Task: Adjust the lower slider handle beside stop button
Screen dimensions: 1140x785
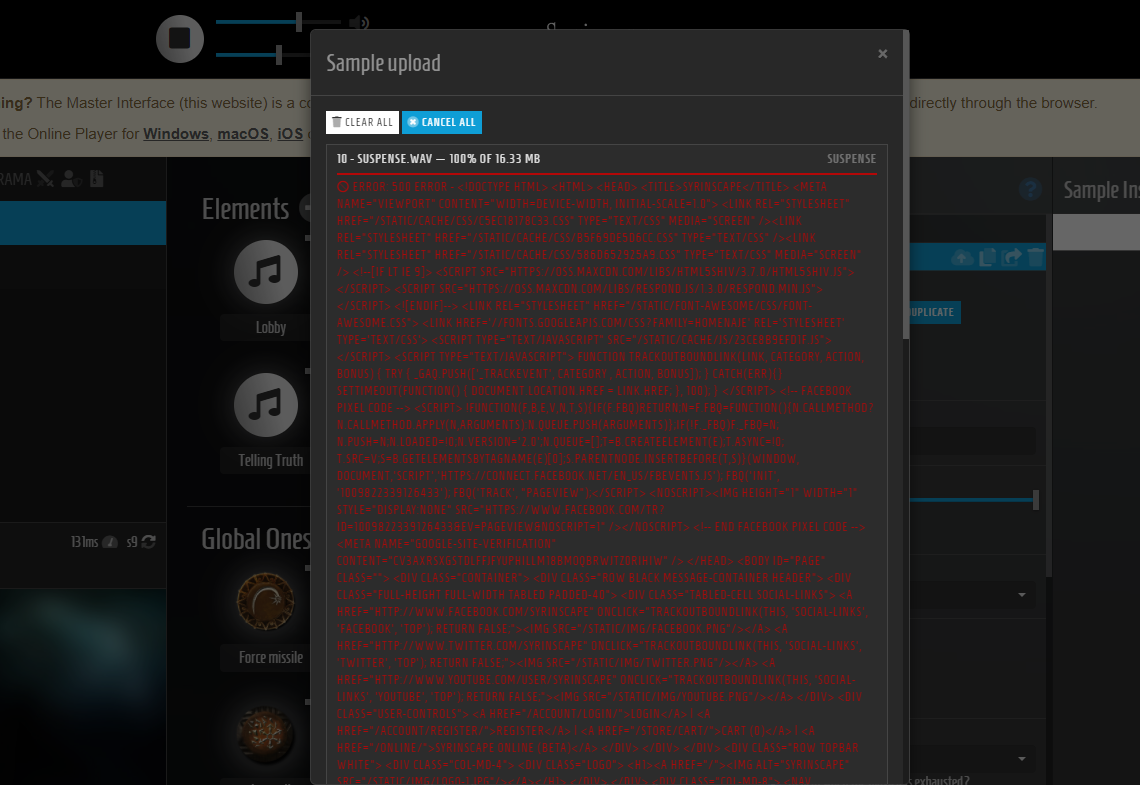Action: click(278, 55)
